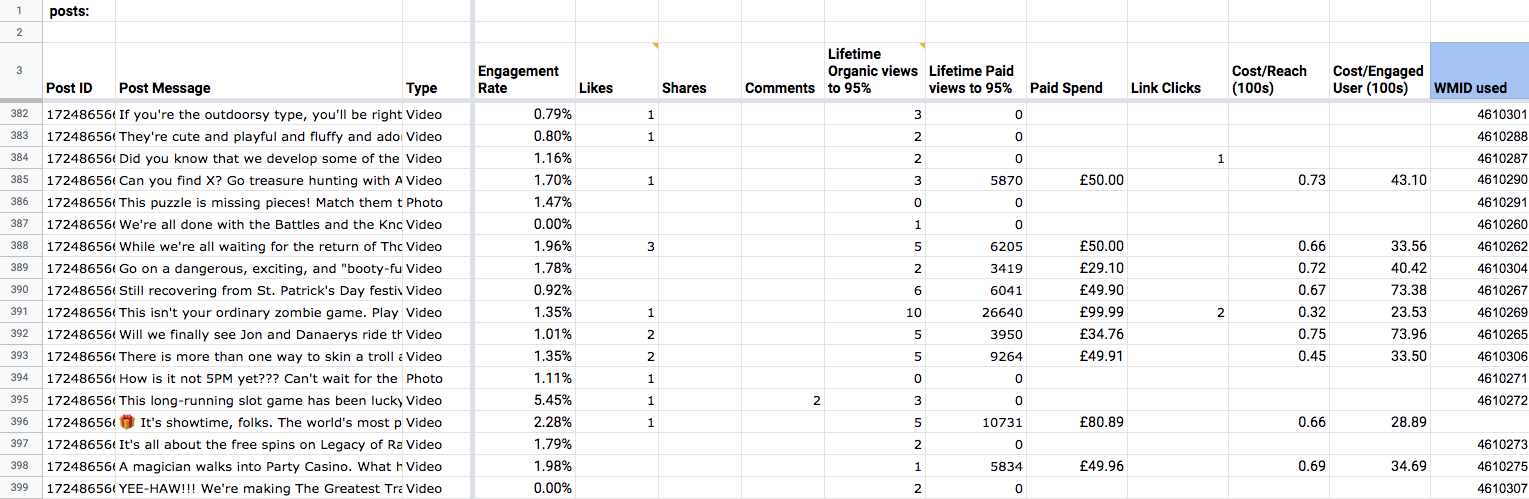Screen dimensions: 1529x499
Task: Select row number 3 header
Action: click(x=21, y=71)
